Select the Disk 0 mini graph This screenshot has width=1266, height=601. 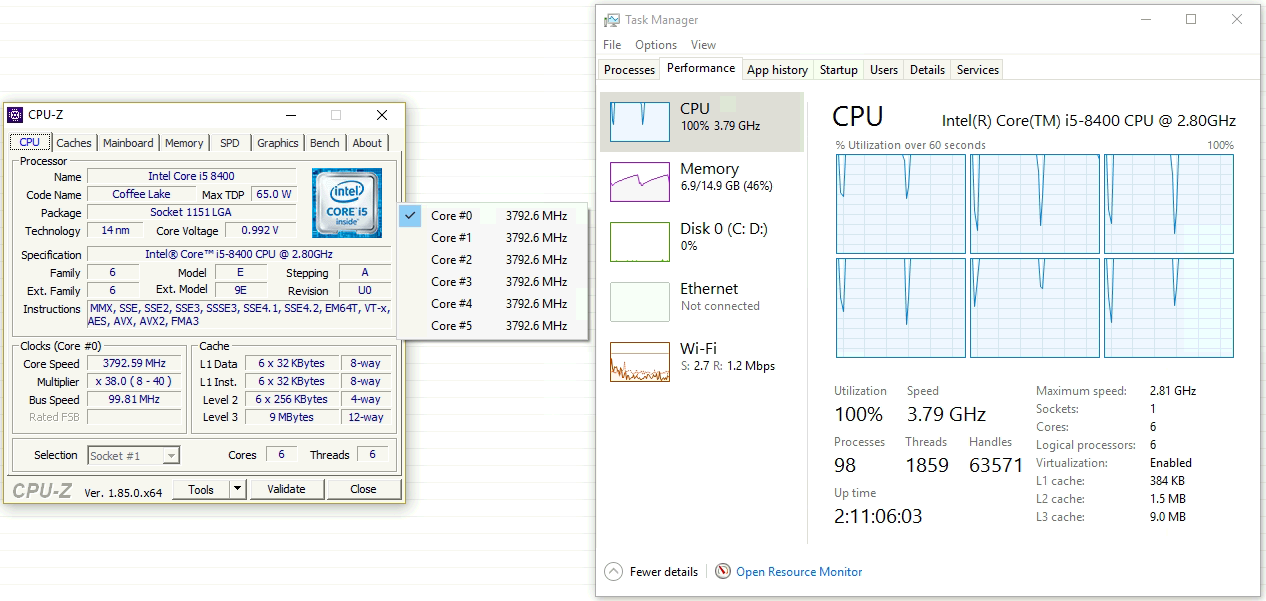point(640,242)
